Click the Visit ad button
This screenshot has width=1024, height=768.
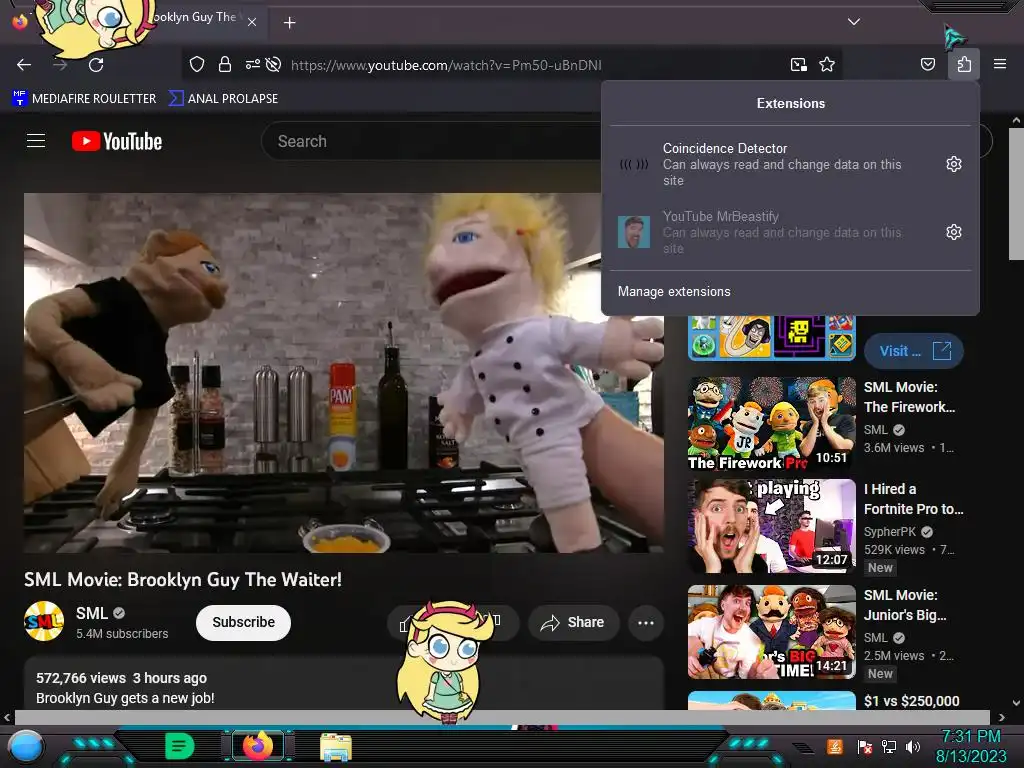click(913, 351)
